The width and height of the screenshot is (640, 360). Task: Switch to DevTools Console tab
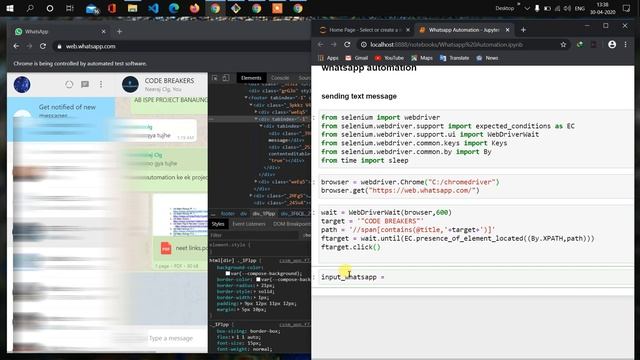pos(280,78)
